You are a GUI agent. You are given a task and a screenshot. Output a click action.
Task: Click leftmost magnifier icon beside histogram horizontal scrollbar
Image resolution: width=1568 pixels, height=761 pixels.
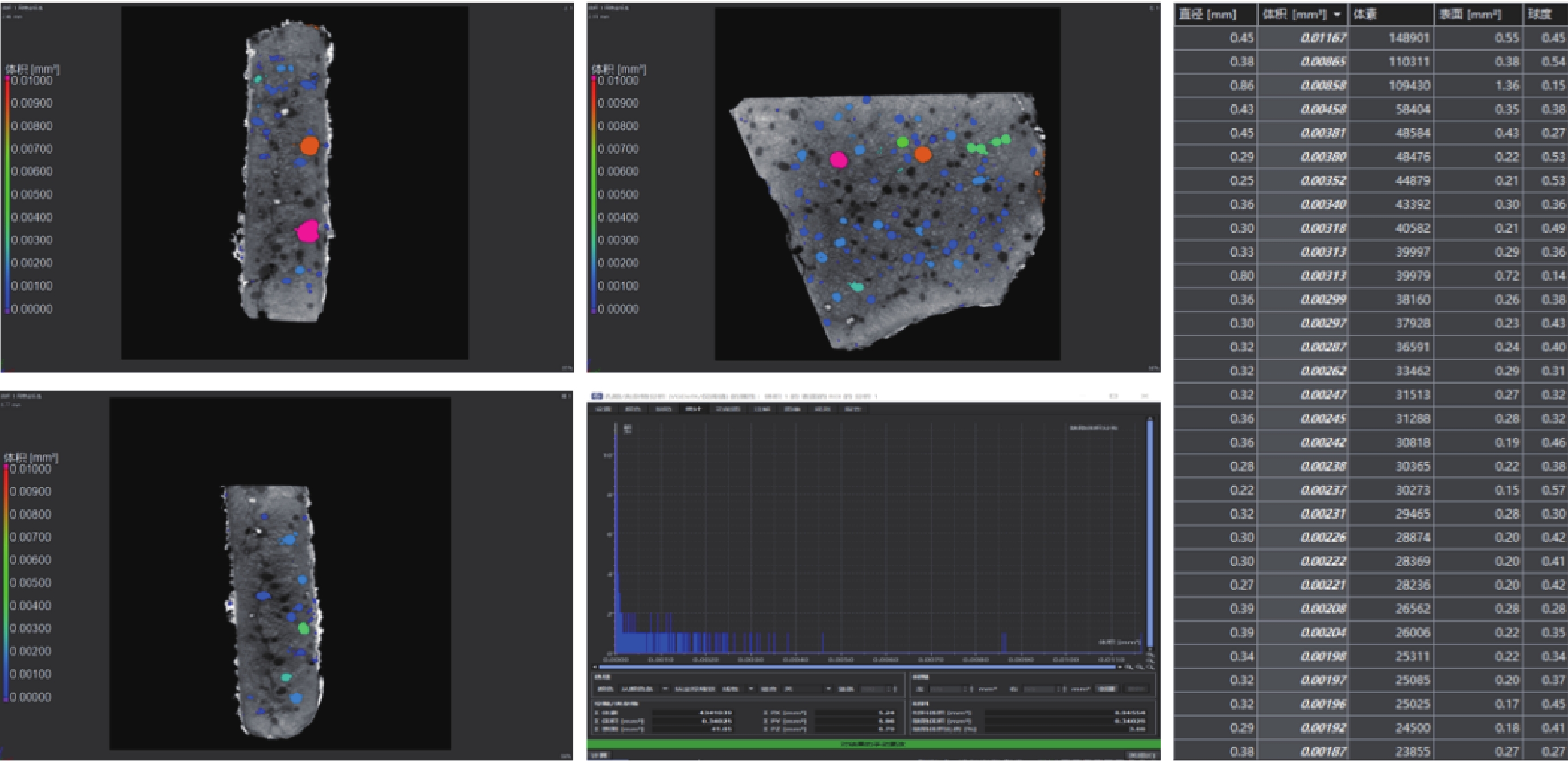[1129, 668]
